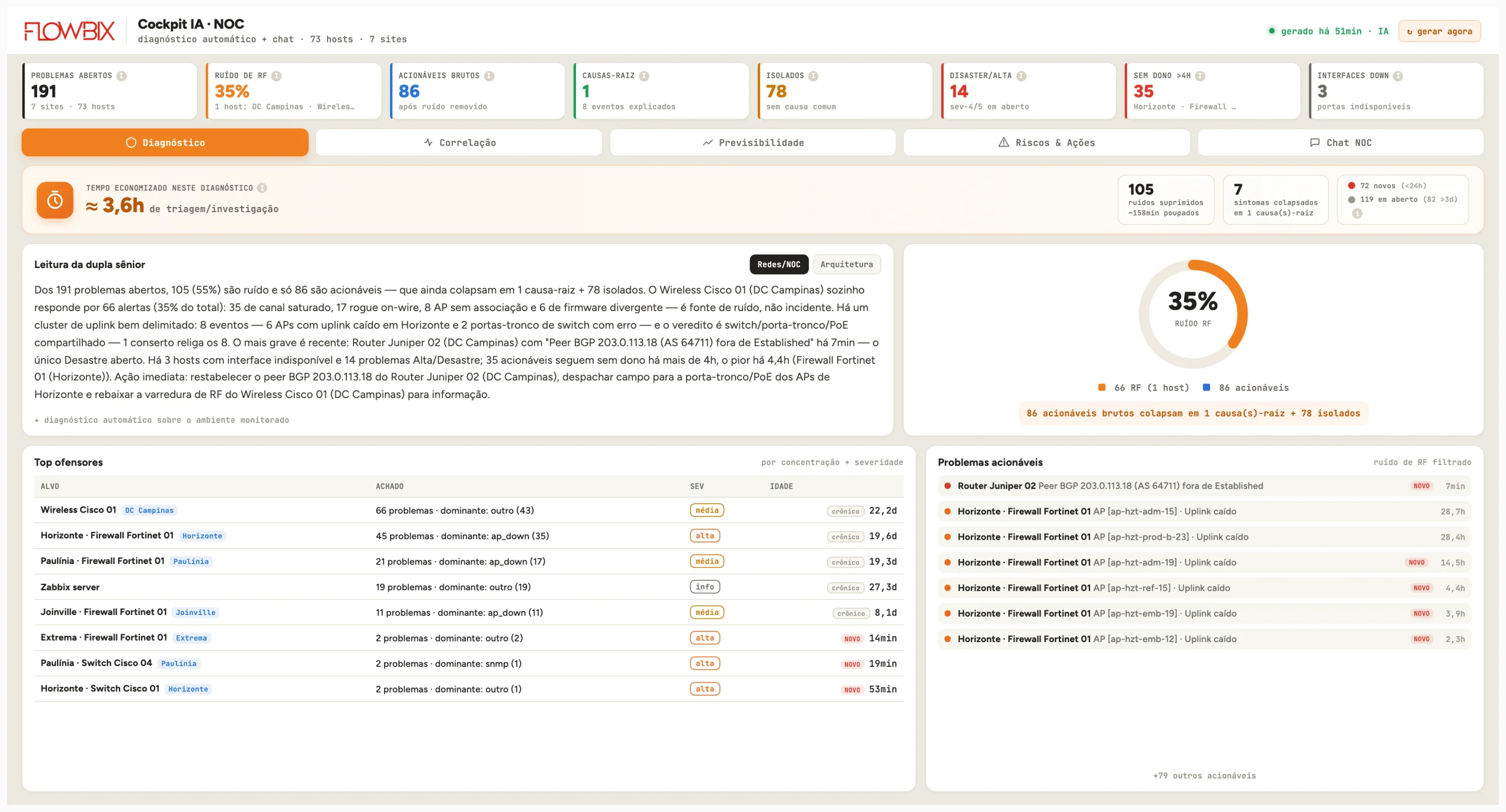This screenshot has height=812, width=1506.
Task: Open the ap-hzt-emb-12 Uplink caído problem
Action: 1204,639
